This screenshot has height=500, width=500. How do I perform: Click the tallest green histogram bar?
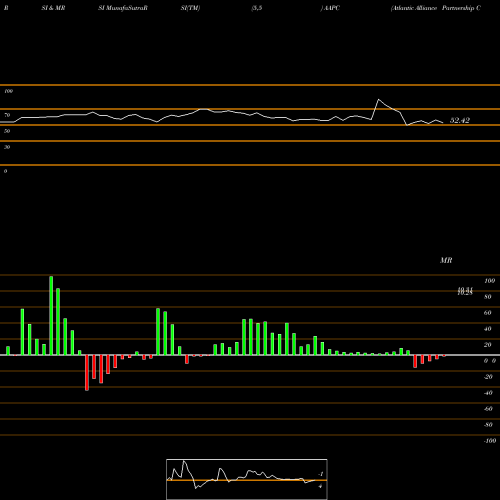click(x=51, y=315)
